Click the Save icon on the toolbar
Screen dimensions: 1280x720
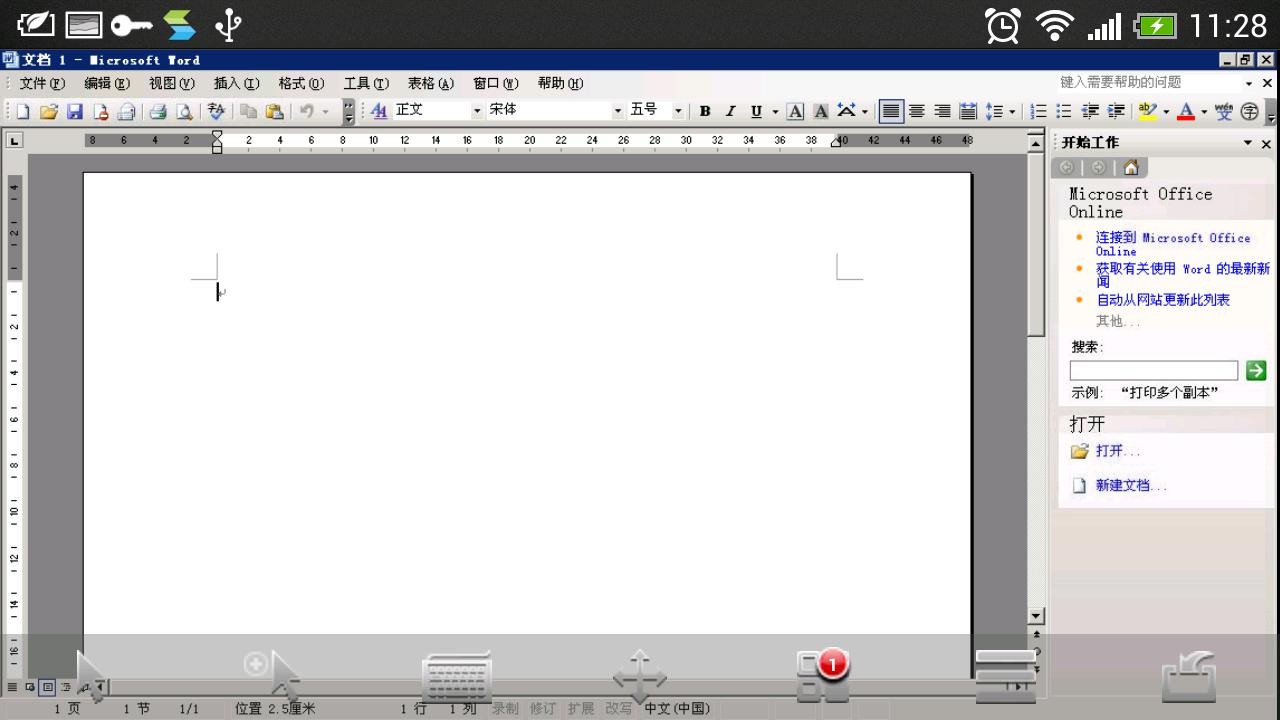point(74,111)
